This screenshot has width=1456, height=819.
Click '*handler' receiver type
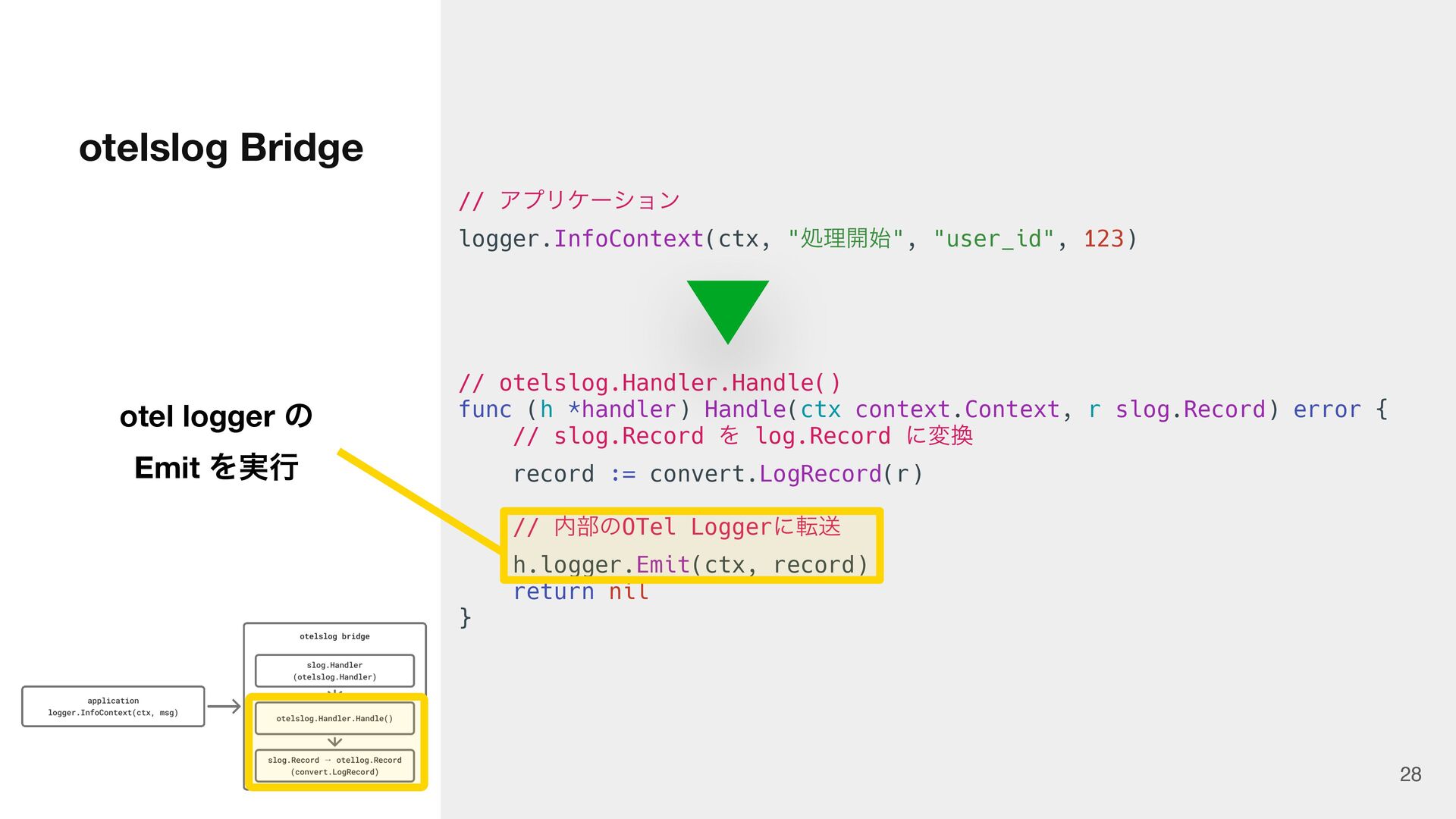click(x=622, y=409)
